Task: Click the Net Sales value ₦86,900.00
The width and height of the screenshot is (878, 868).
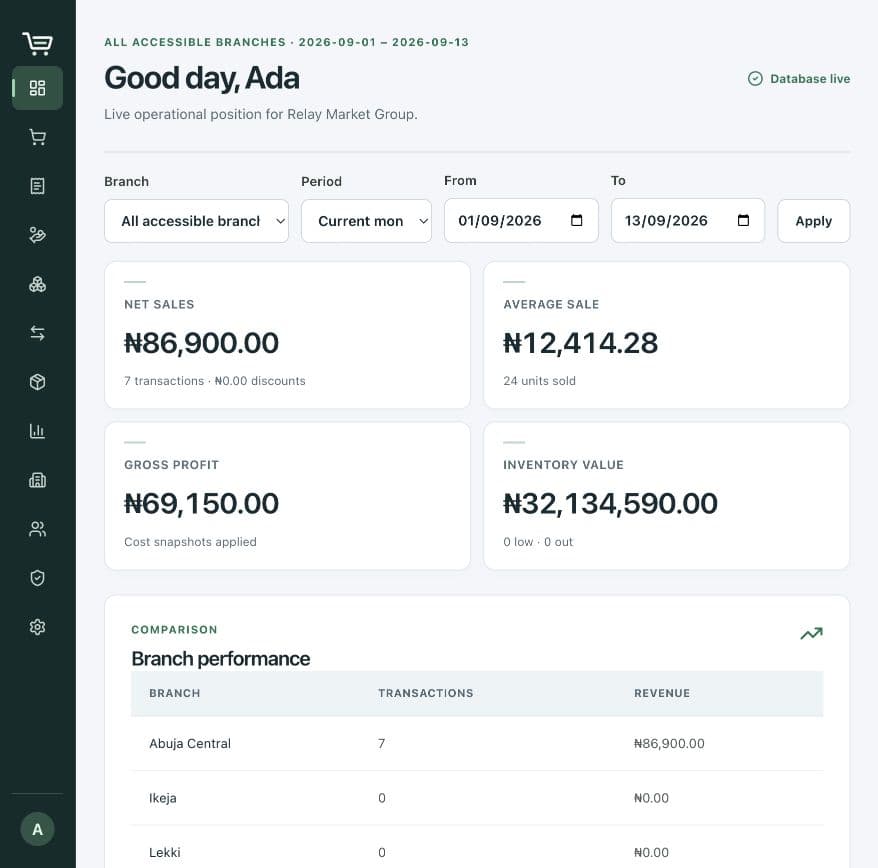Action: [202, 343]
